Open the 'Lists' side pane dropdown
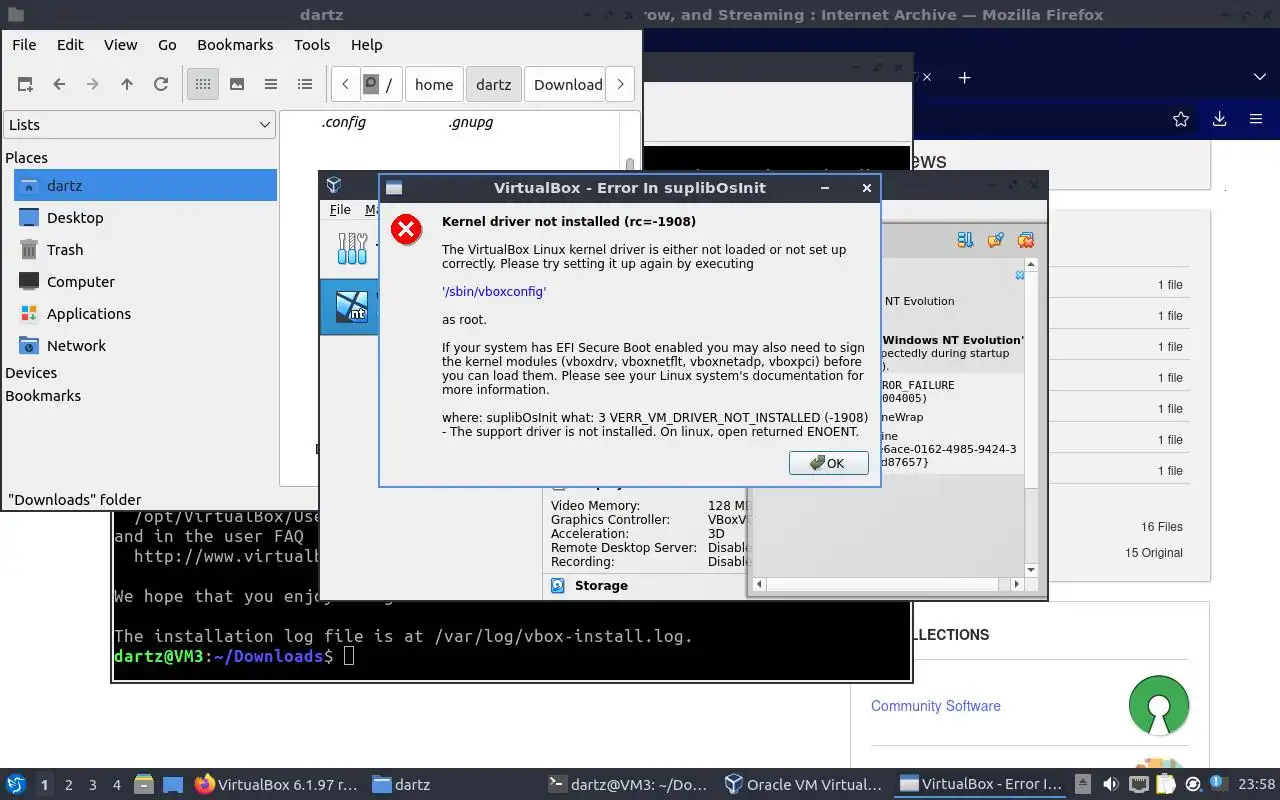Image resolution: width=1280 pixels, height=800 pixels. (139, 125)
